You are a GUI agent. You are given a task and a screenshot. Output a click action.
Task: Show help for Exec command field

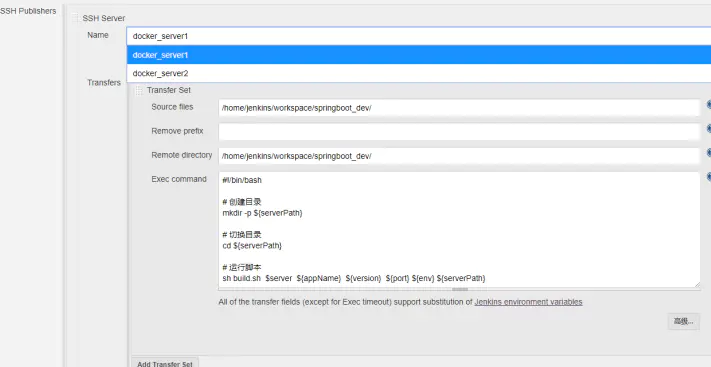pyautogui.click(x=708, y=177)
